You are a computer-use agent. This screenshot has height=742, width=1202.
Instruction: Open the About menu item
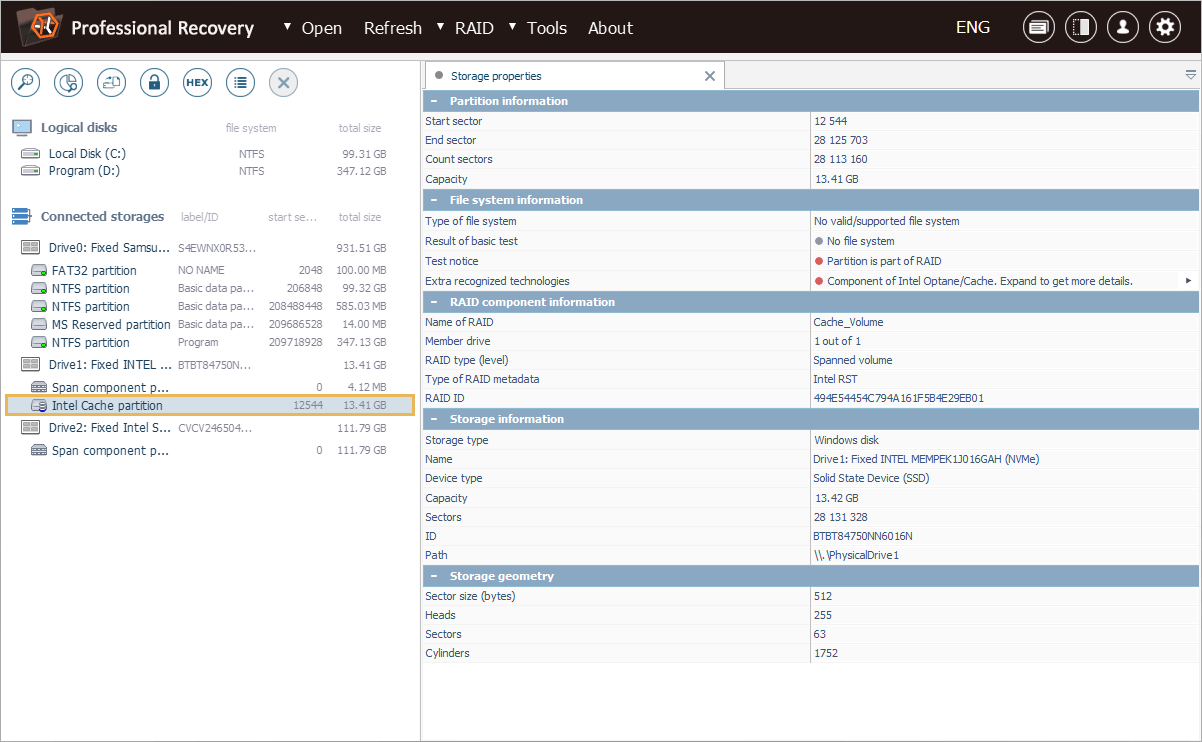click(610, 28)
